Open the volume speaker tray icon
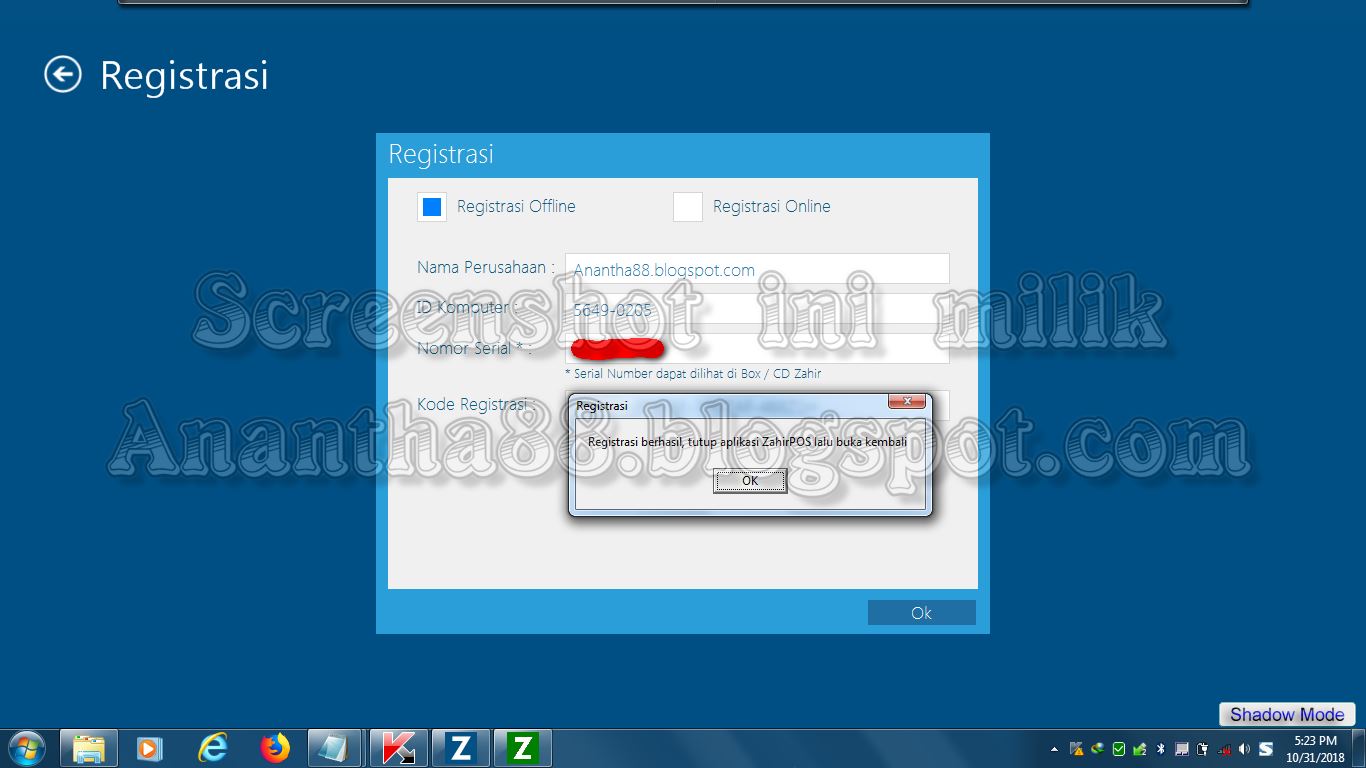Screen dimensions: 1366x768 coord(1244,749)
